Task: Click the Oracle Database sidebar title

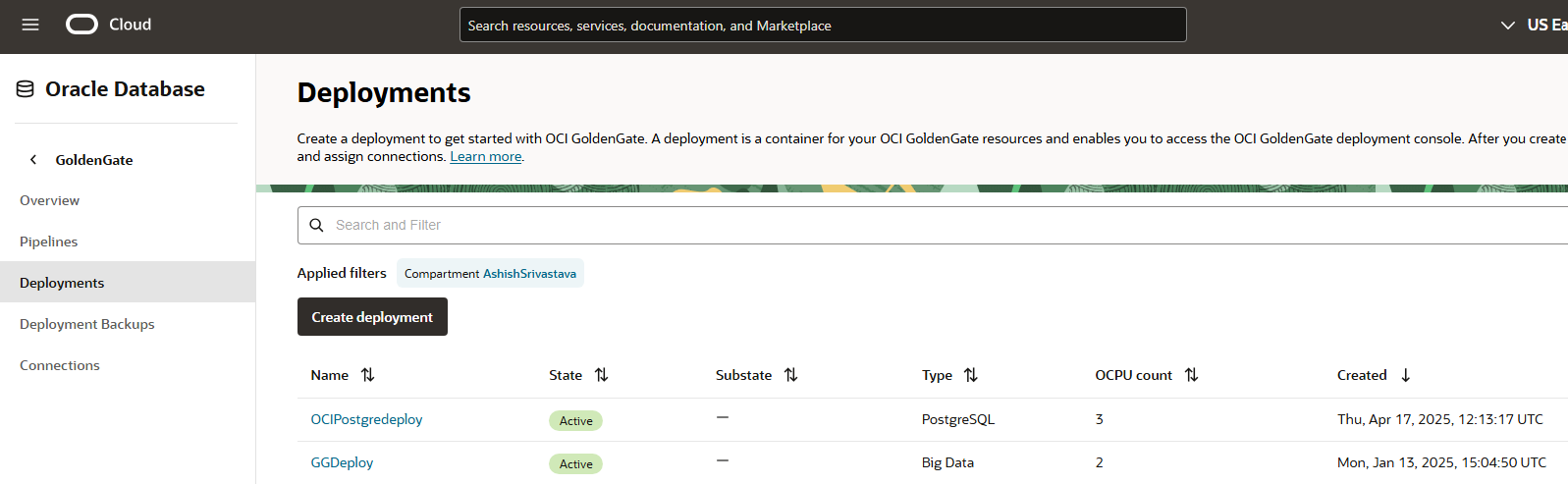Action: tap(125, 89)
